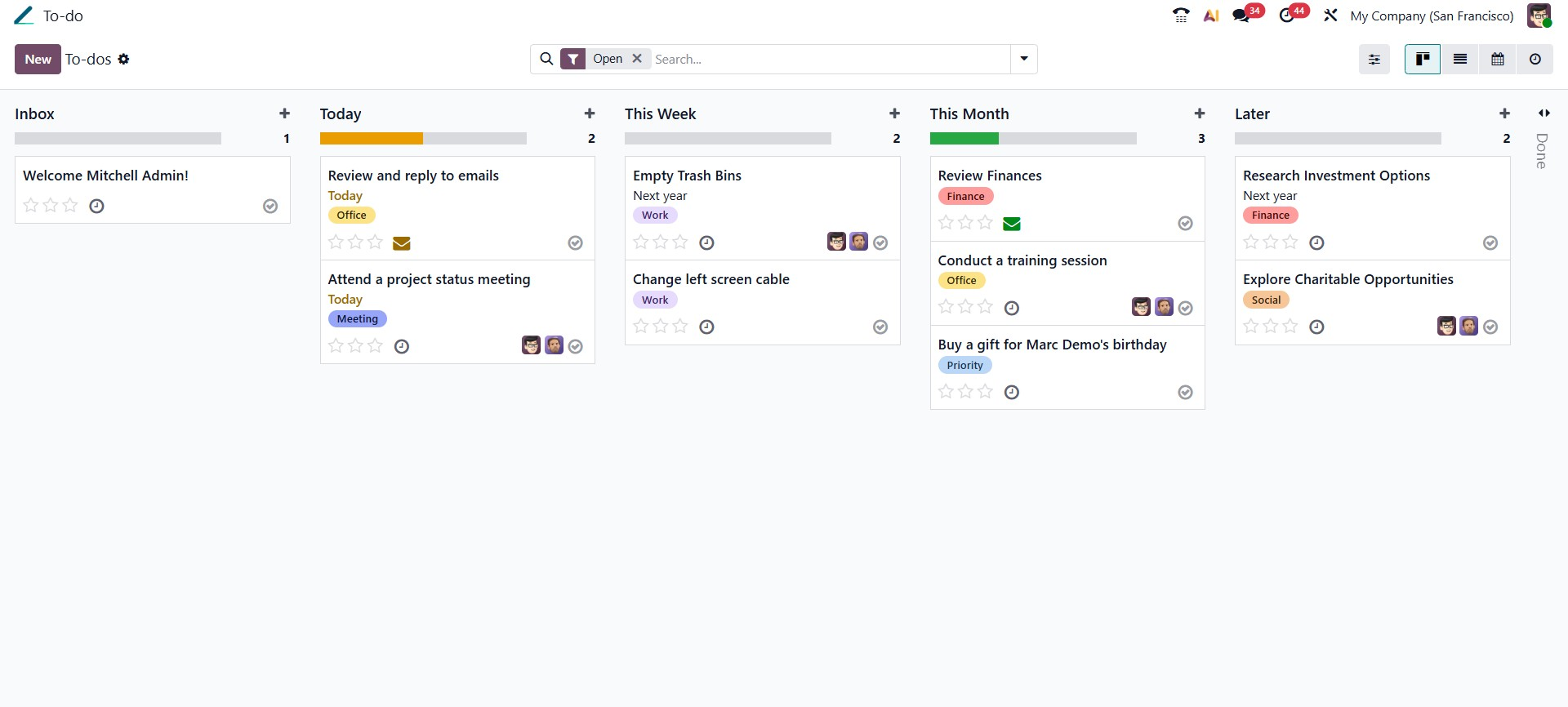Switch to list view
The image size is (1568, 707).
(x=1460, y=60)
